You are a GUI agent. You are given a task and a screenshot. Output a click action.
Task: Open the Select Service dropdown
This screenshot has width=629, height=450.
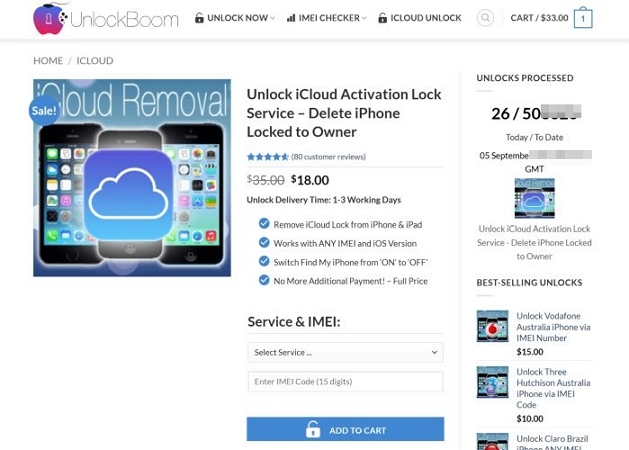click(345, 352)
